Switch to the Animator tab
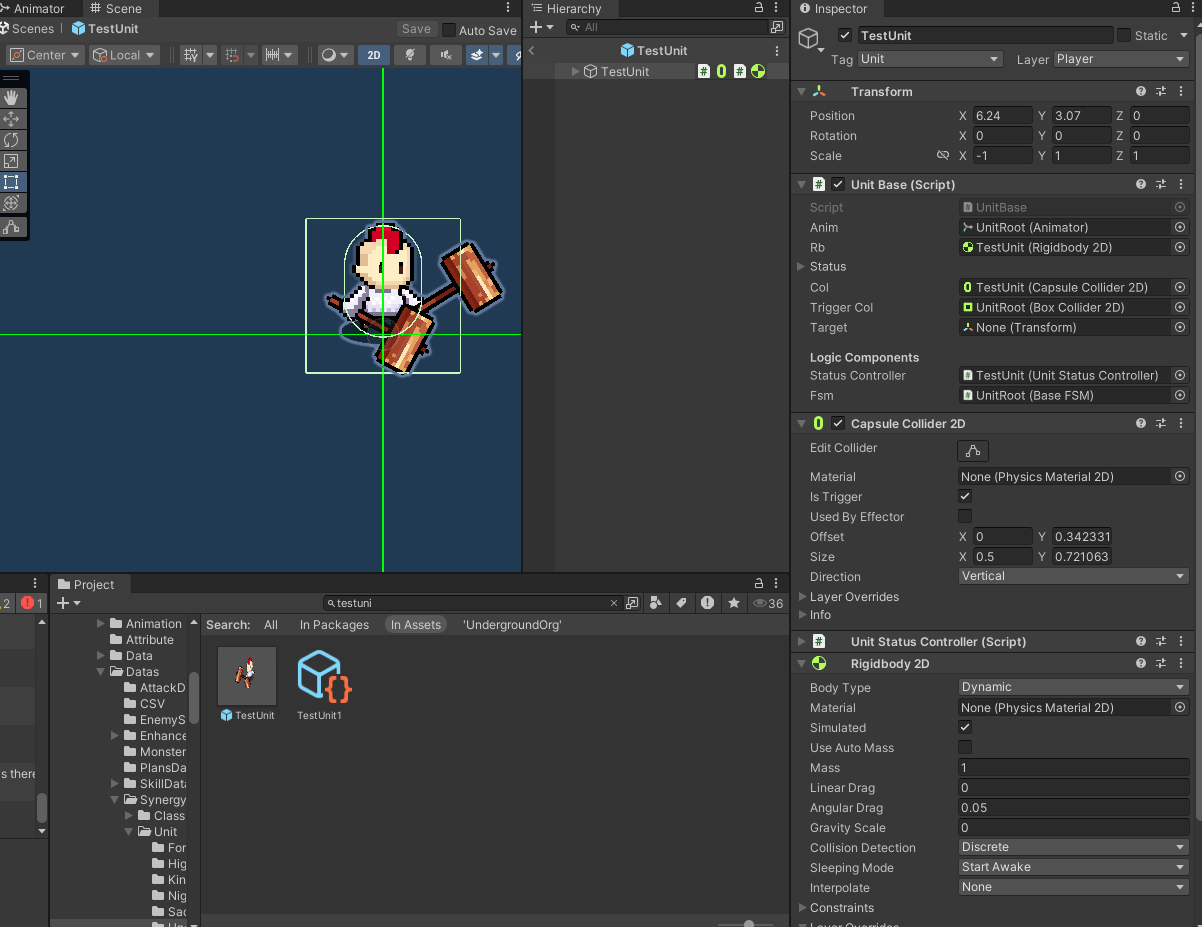 coord(38,9)
